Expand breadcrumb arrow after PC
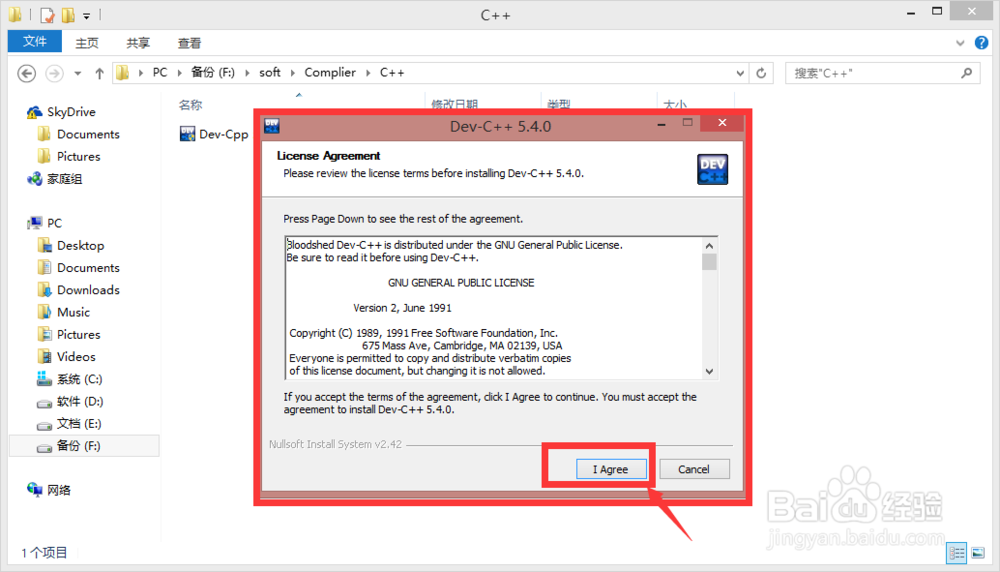This screenshot has height=572, width=1000. point(179,73)
